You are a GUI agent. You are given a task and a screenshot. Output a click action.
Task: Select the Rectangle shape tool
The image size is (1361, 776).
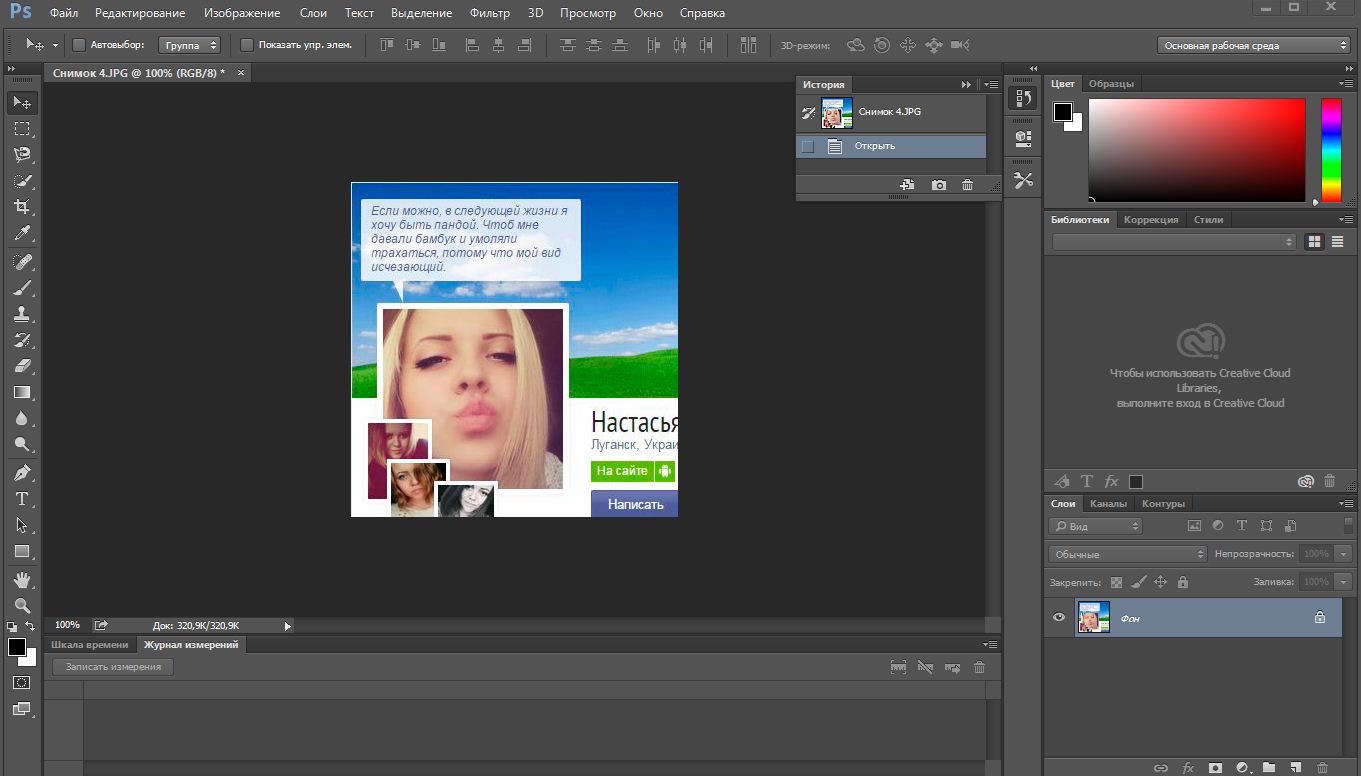tap(22, 551)
